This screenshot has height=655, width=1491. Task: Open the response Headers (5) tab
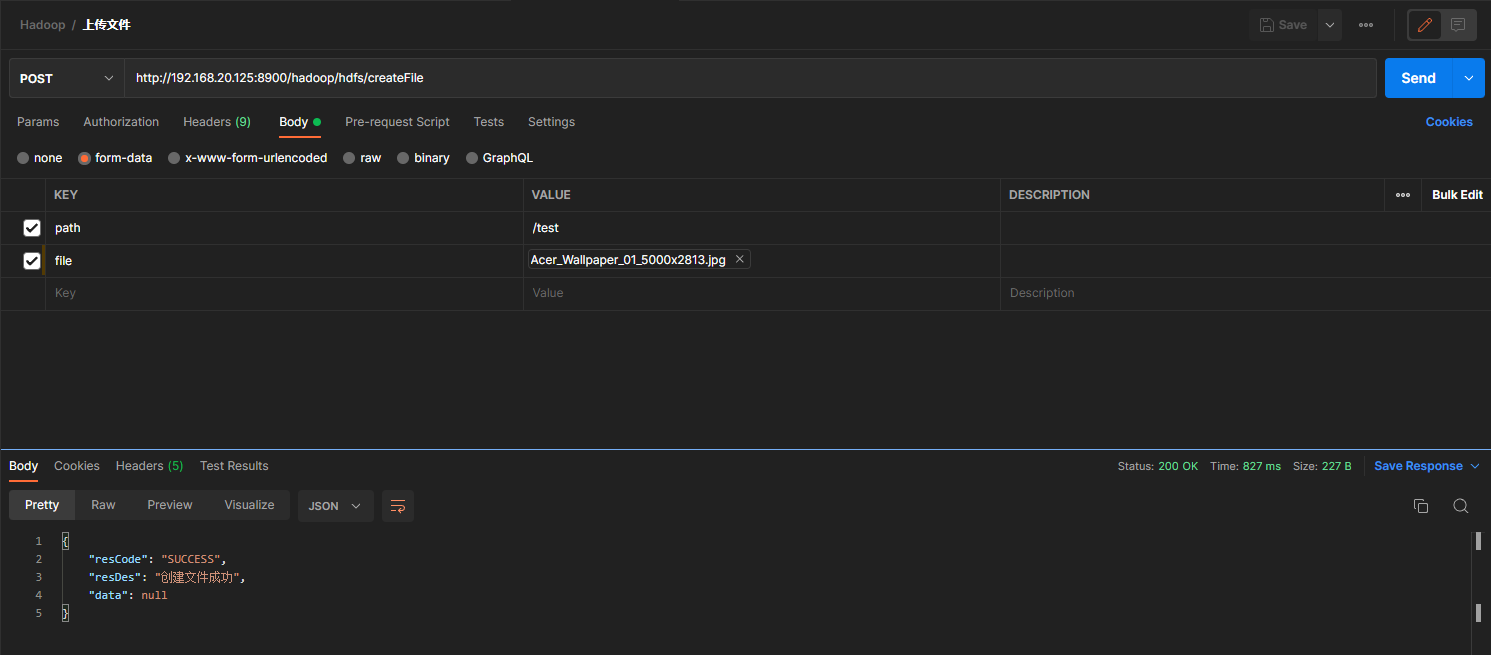pyautogui.click(x=149, y=466)
